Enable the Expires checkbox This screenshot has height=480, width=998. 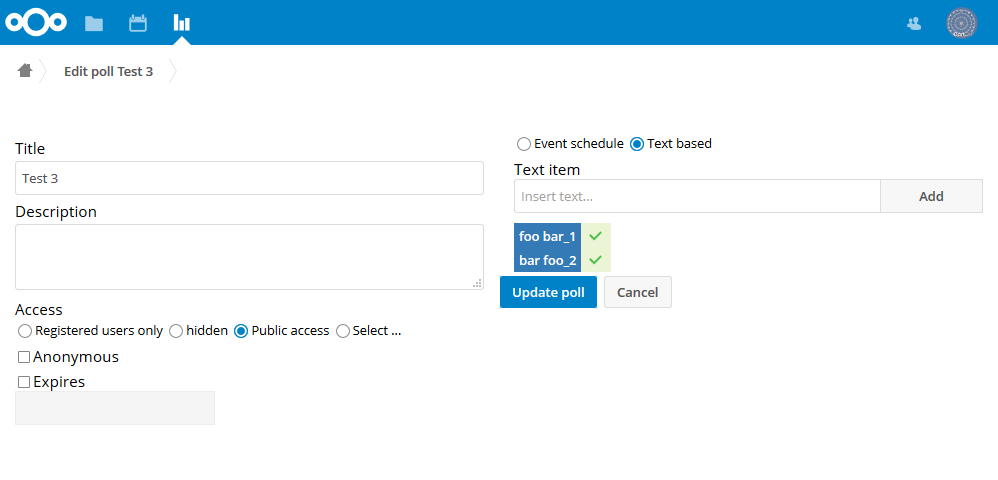pos(24,382)
